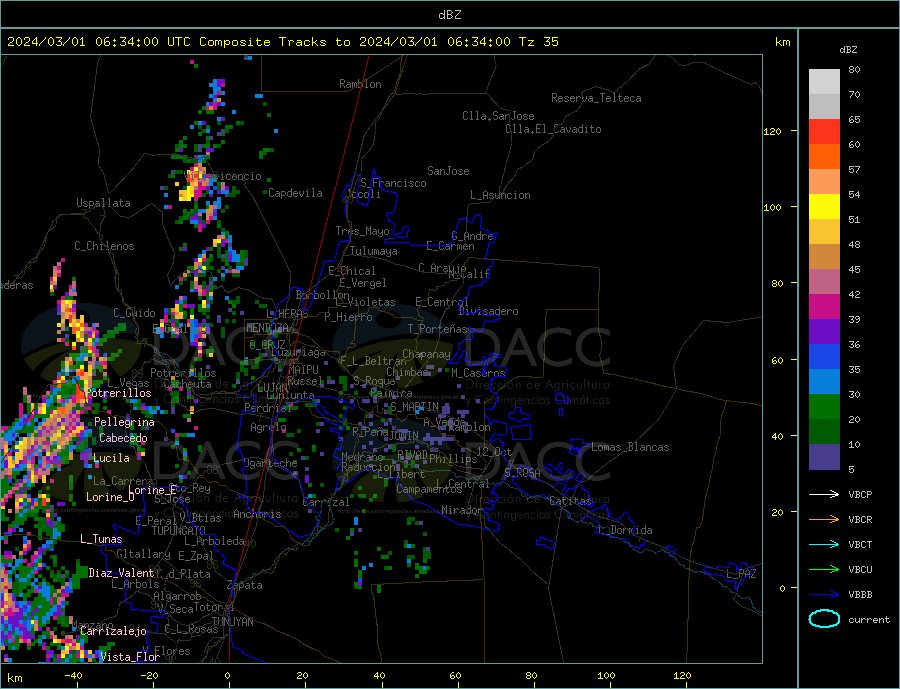This screenshot has height=689, width=900.
Task: Click the 'Pellegrina' map label
Action: click(125, 422)
